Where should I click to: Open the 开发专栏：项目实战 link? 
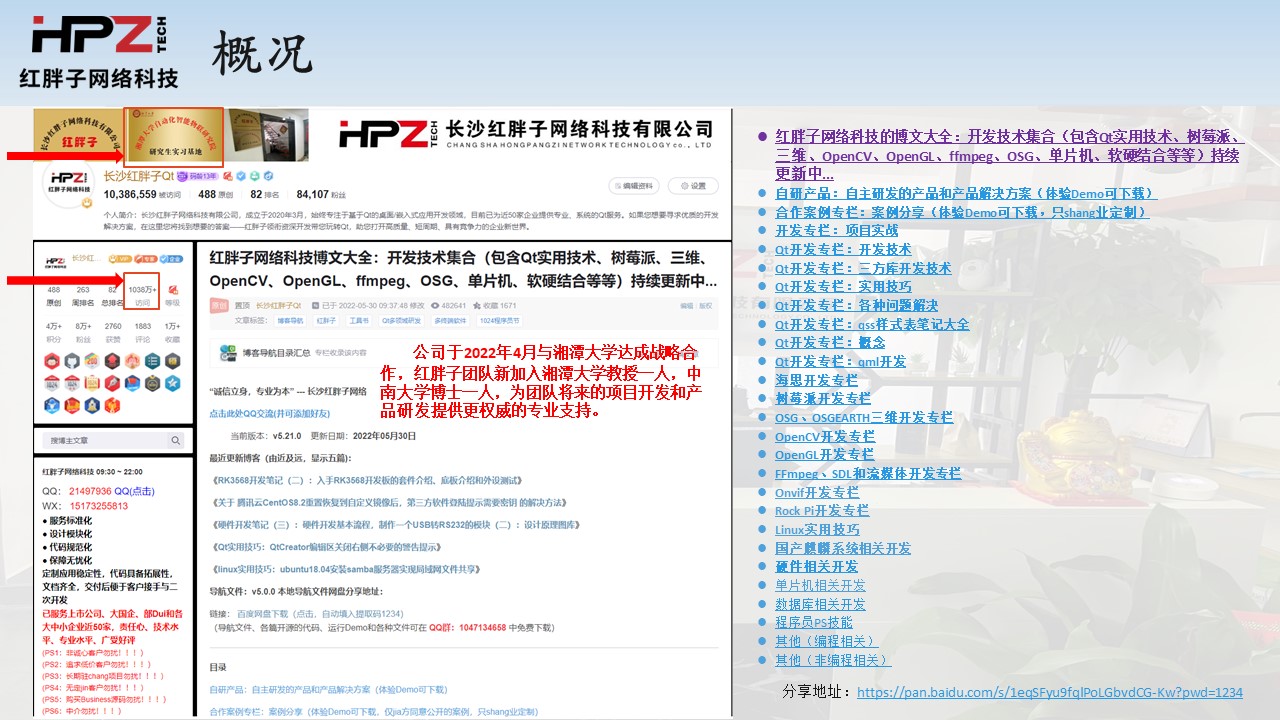pyautogui.click(x=836, y=230)
